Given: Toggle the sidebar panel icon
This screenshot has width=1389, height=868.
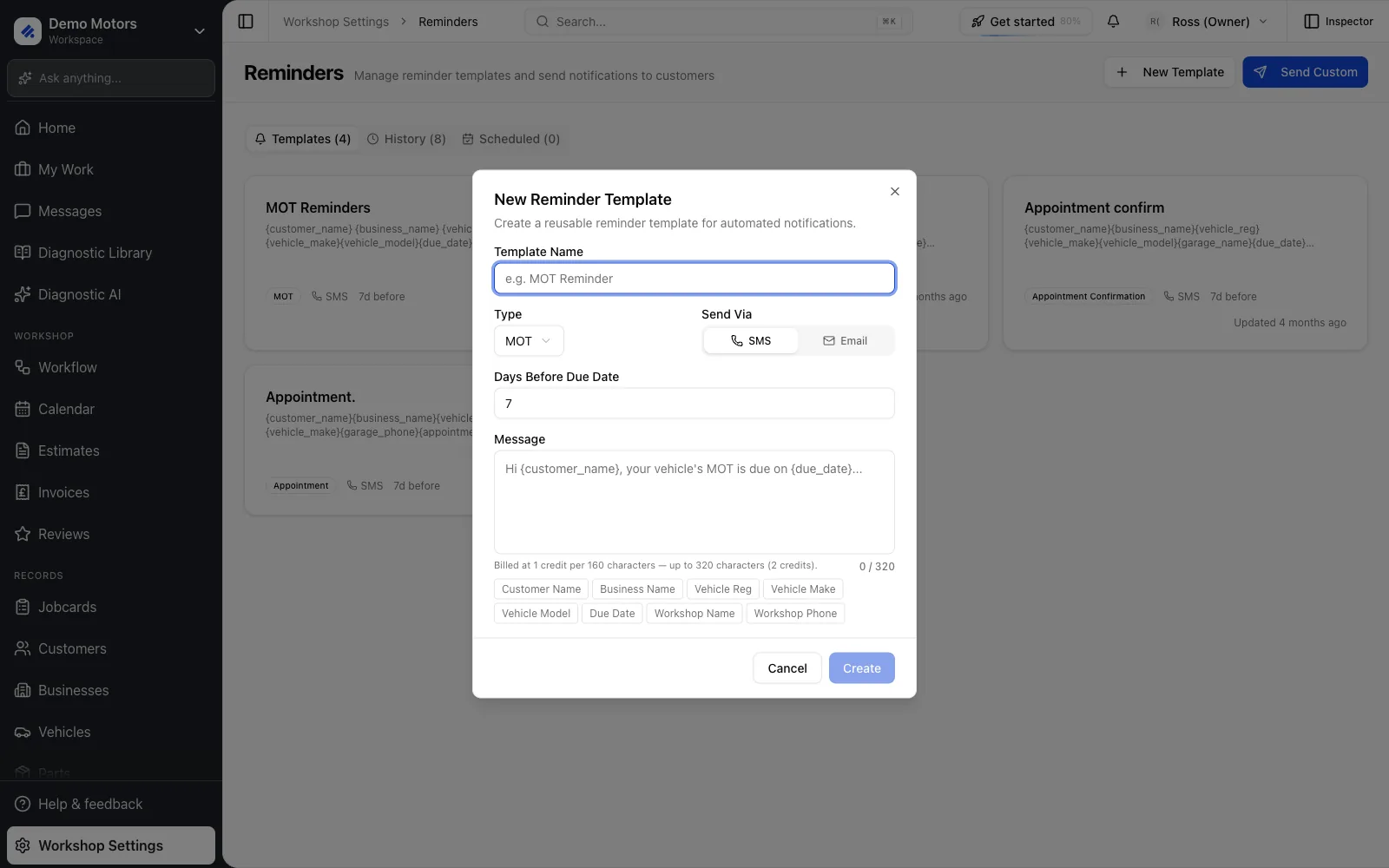Looking at the screenshot, I should click(246, 21).
